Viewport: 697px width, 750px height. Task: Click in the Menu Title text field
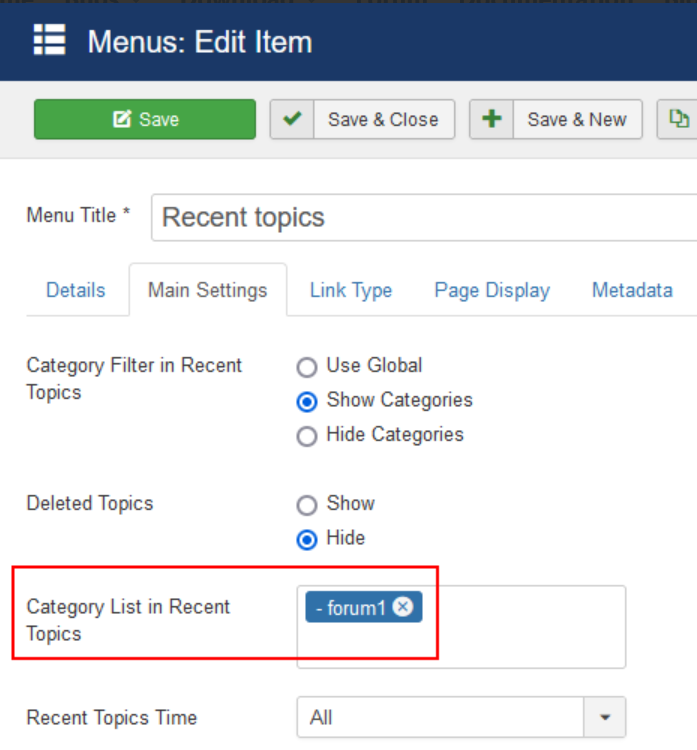[420, 217]
